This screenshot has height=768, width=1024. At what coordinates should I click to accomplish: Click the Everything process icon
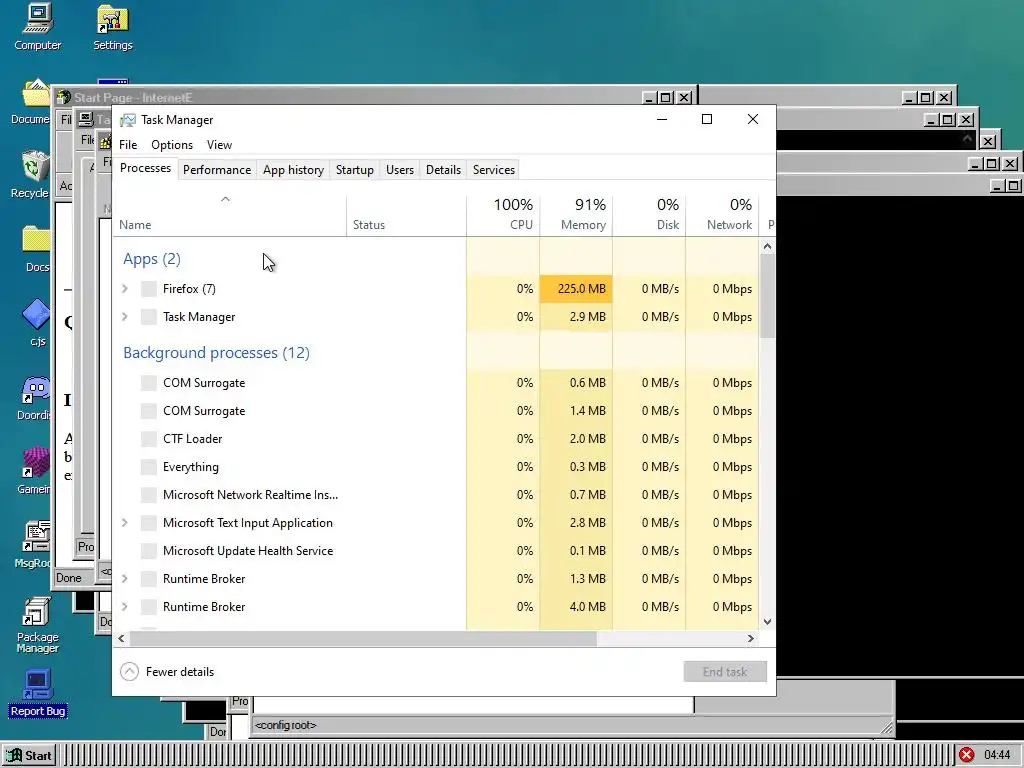(x=149, y=467)
